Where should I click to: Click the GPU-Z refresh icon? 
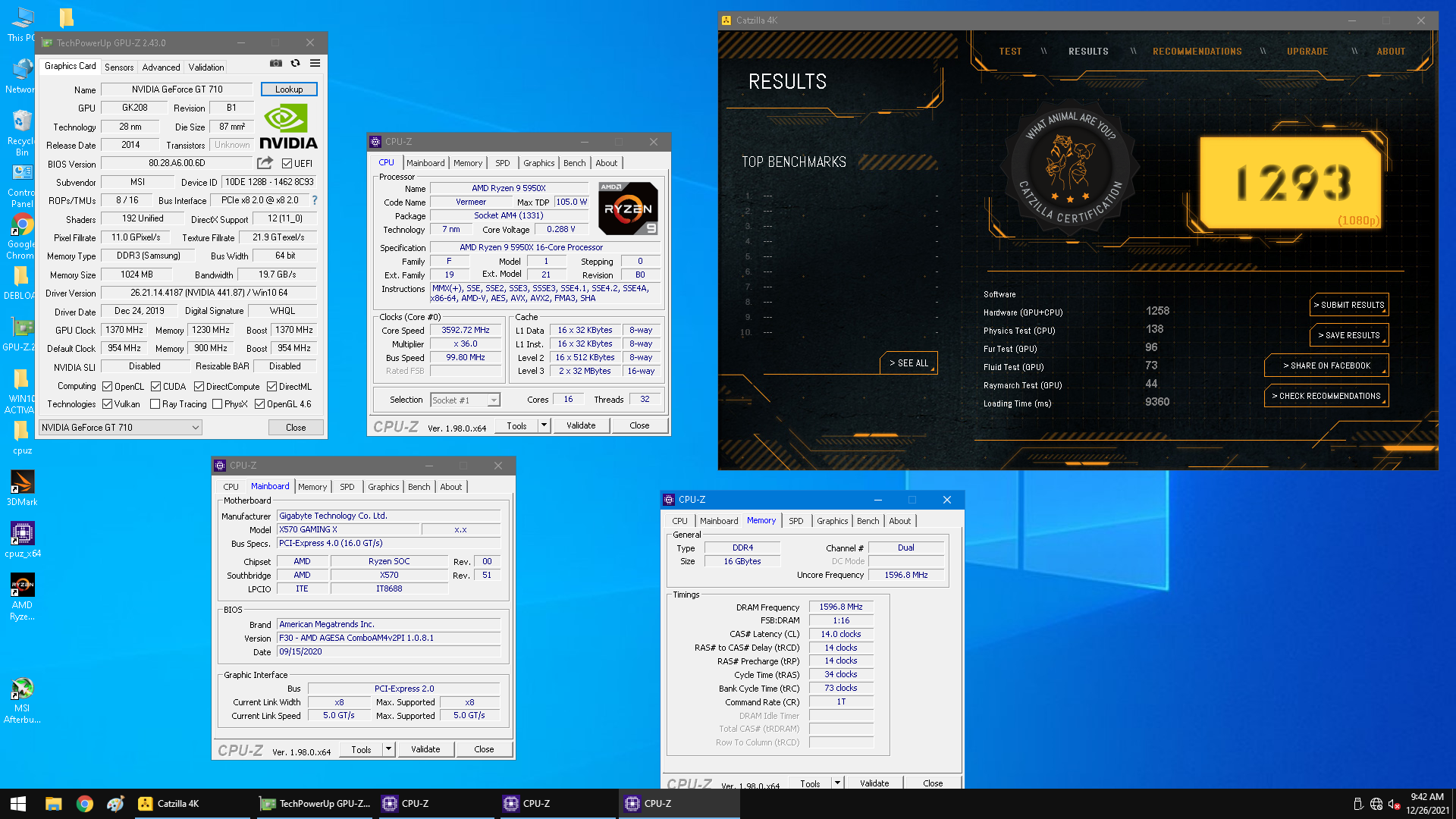point(295,64)
